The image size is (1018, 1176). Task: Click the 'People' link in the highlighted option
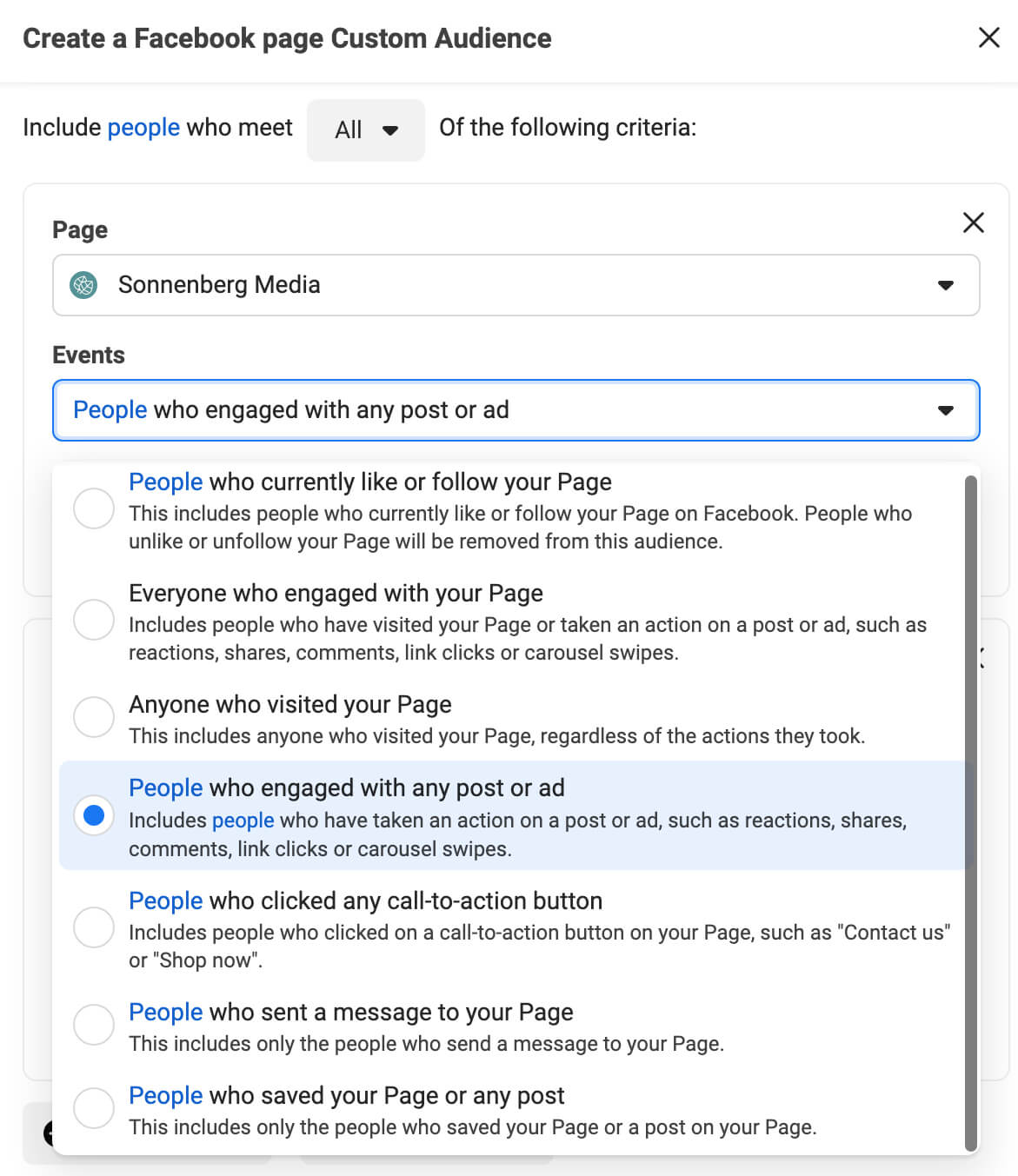[x=165, y=787]
